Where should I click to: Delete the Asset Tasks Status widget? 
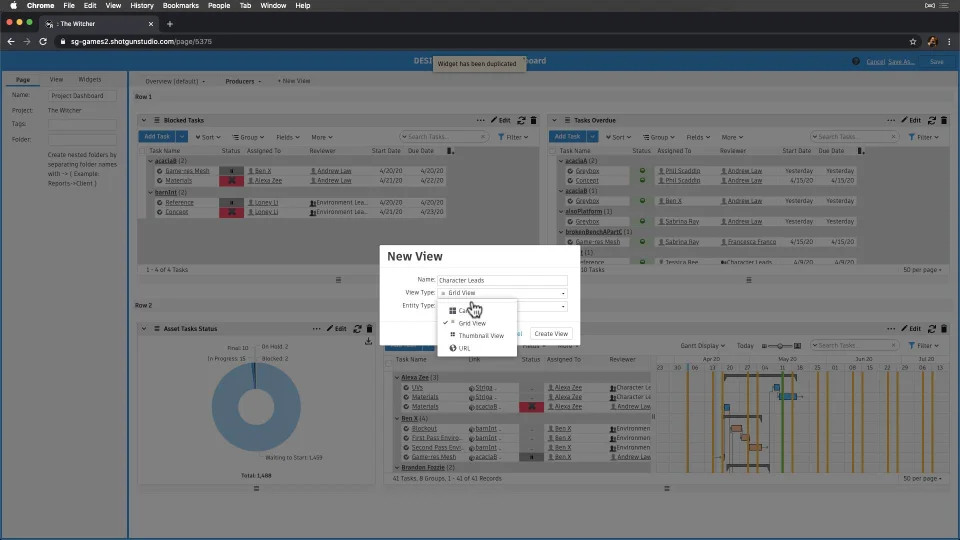point(369,329)
